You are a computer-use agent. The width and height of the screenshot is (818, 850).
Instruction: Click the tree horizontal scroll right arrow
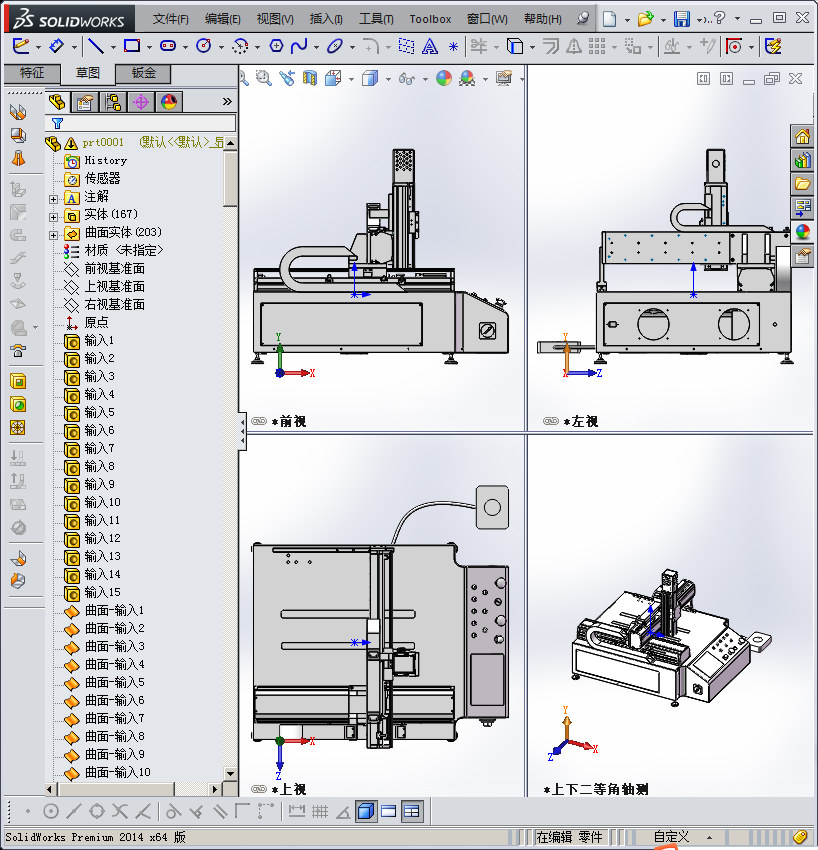tap(215, 789)
